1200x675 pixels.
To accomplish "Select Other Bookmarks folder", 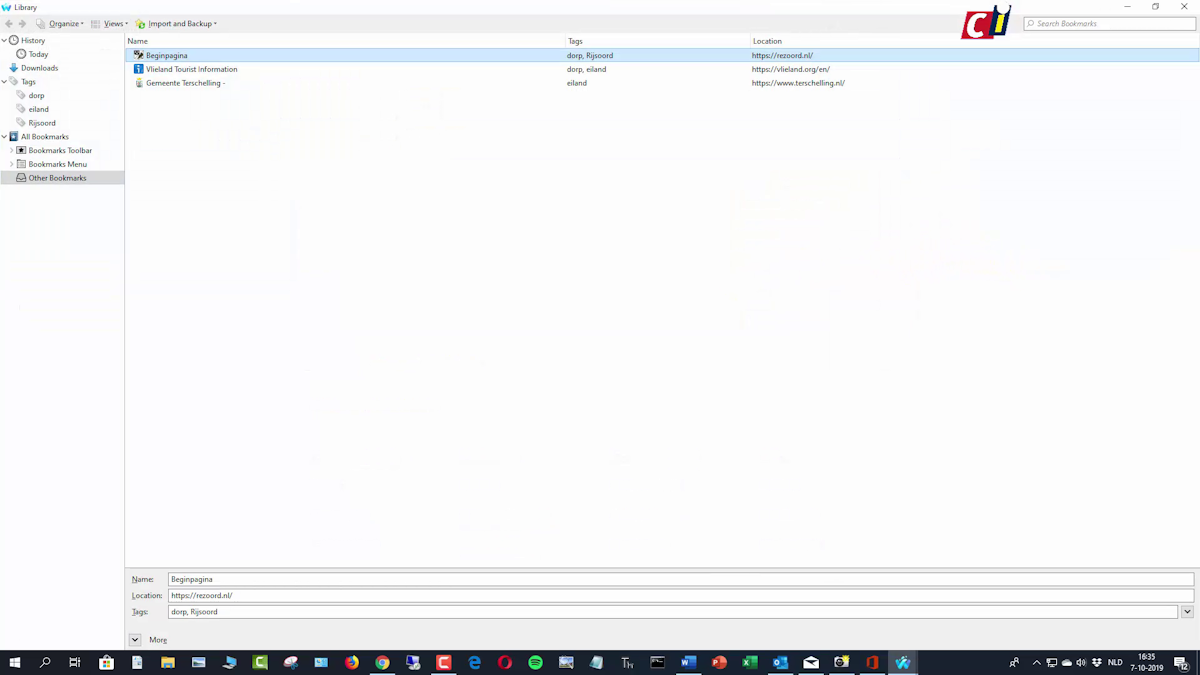I will (57, 178).
